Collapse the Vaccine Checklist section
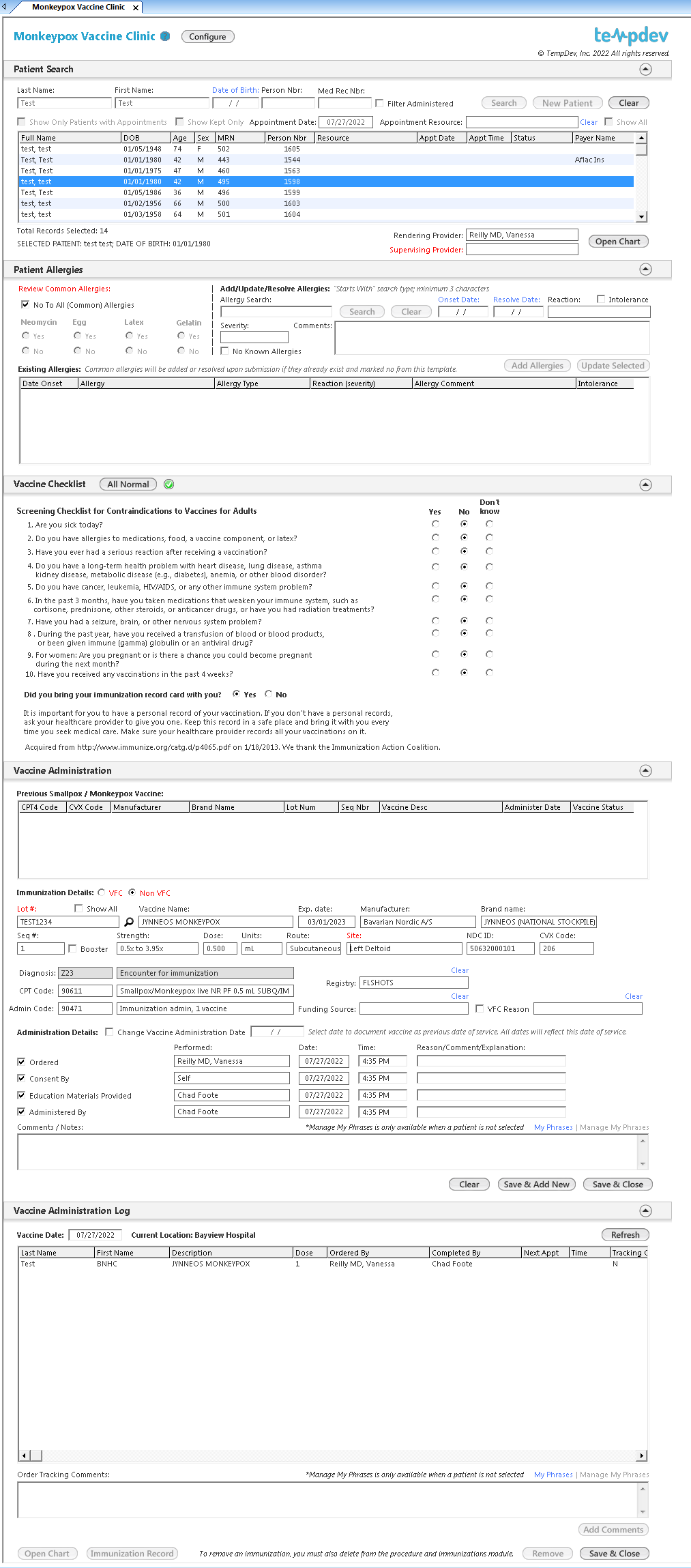Image resolution: width=691 pixels, height=1568 pixels. pos(645,484)
